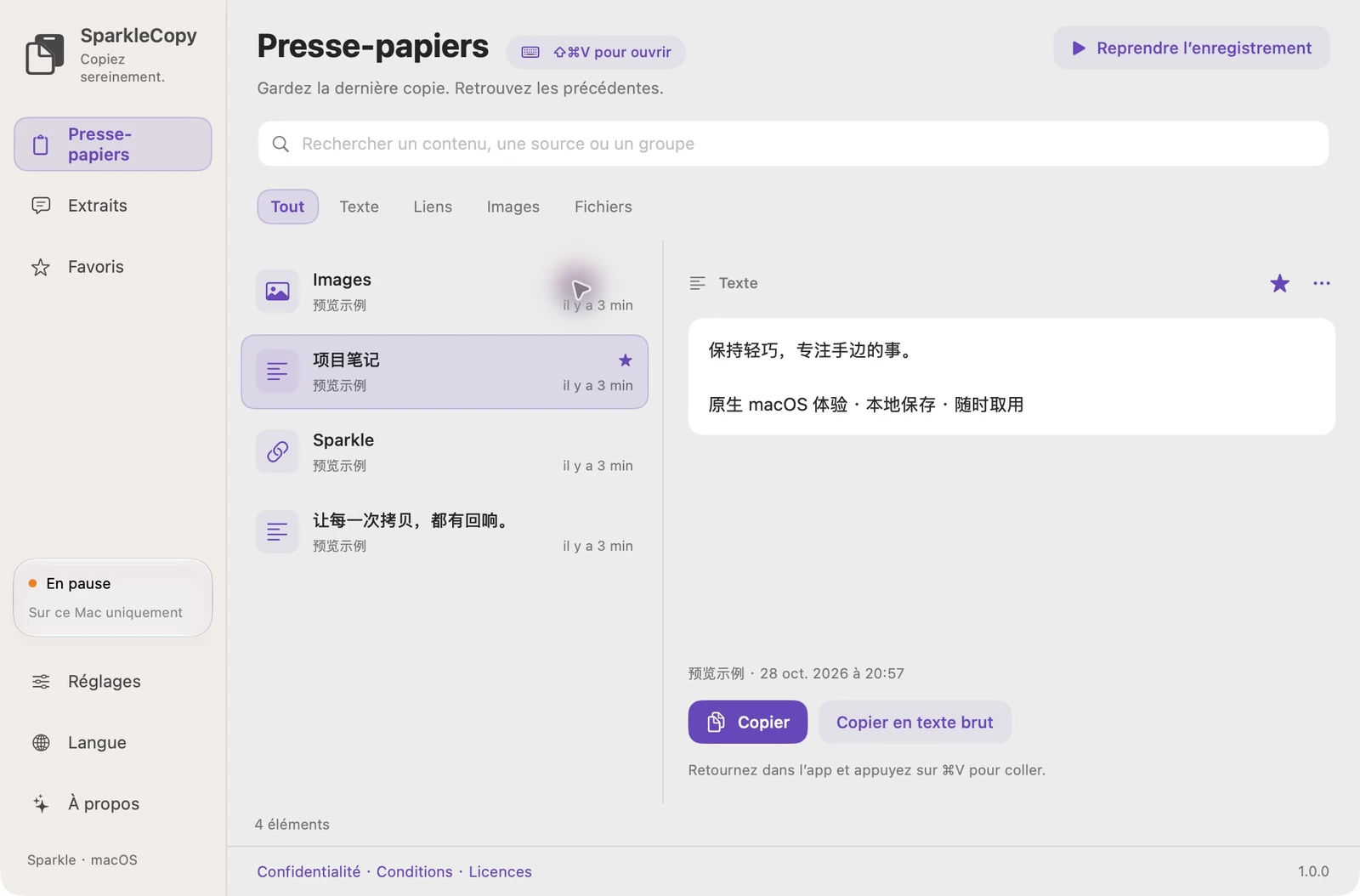Click Reprendre l'enregistrement button
Viewport: 1360px width, 896px height.
point(1192,48)
